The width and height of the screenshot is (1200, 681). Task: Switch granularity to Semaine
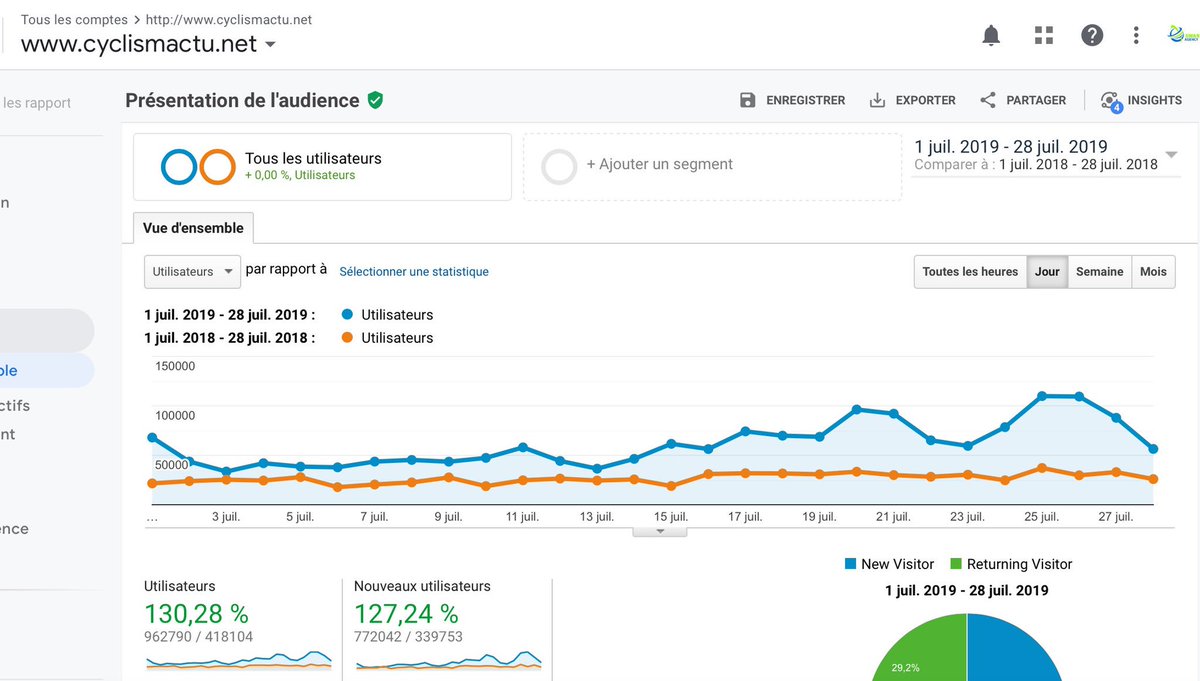click(1099, 271)
